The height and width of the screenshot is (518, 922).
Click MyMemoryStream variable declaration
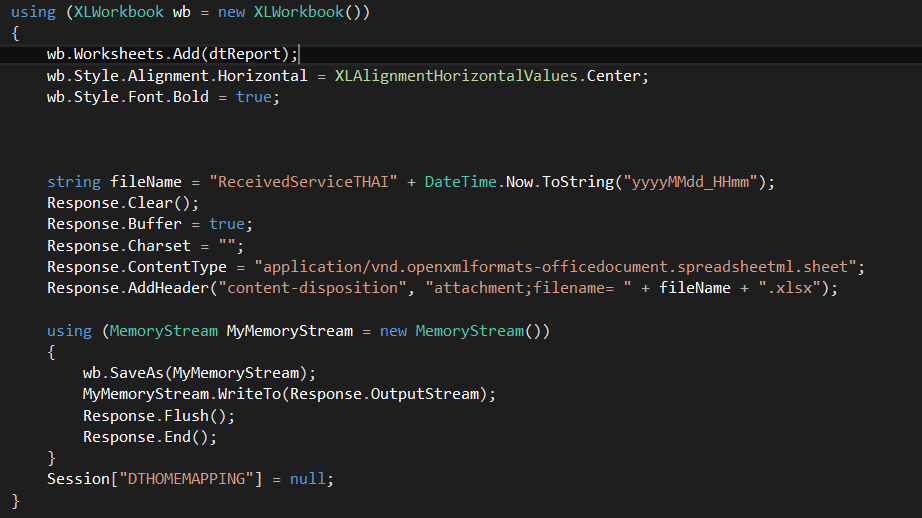pyautogui.click(x=289, y=331)
